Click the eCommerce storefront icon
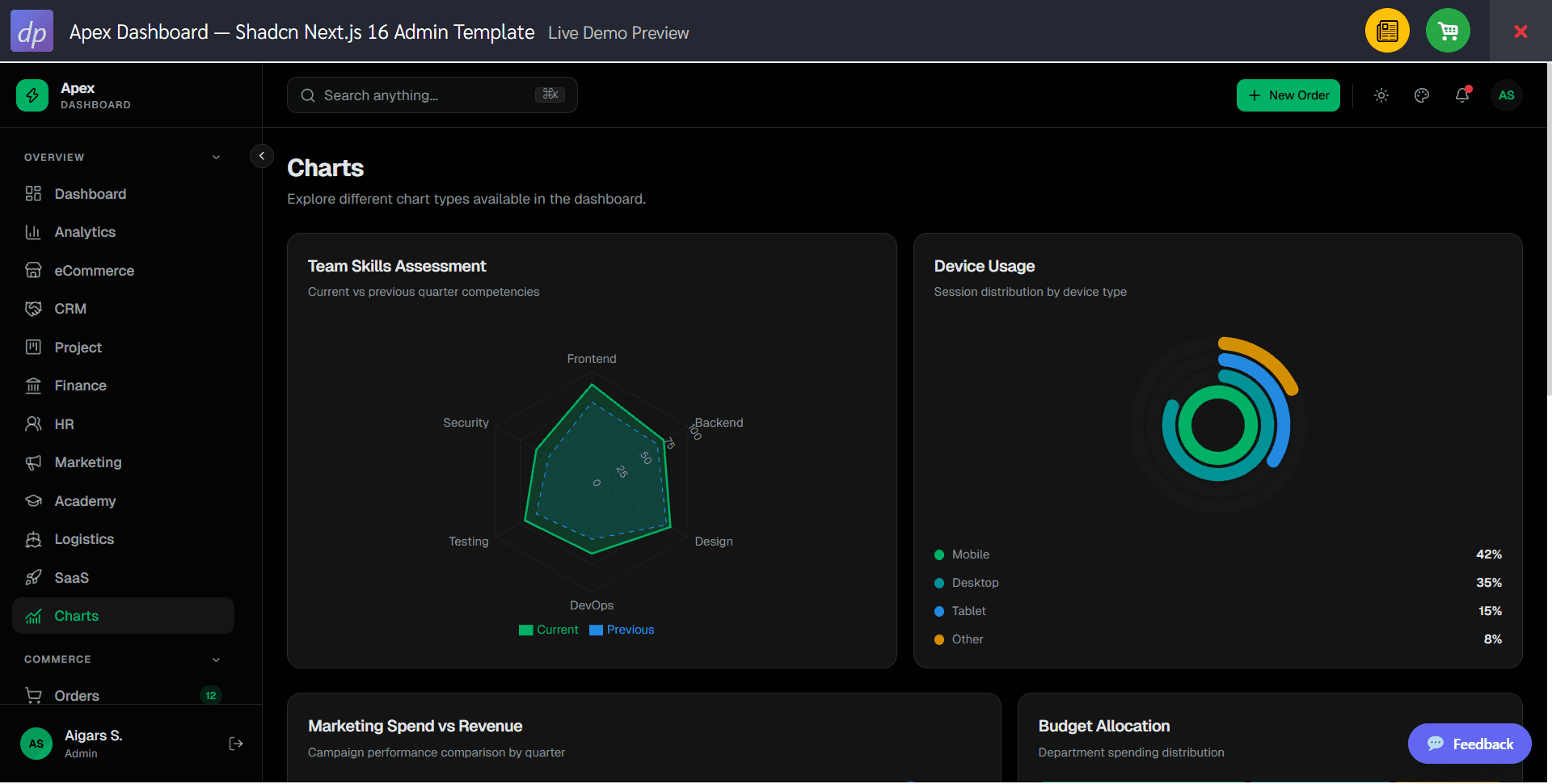The width and height of the screenshot is (1552, 784). 33,271
